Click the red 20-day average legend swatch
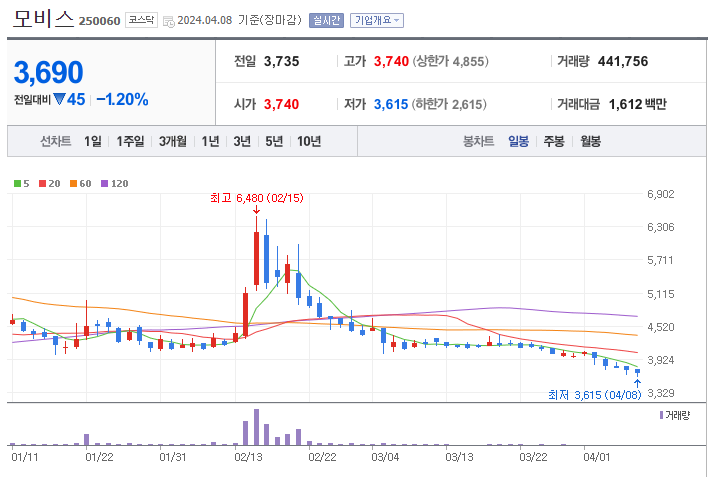 (x=42, y=183)
